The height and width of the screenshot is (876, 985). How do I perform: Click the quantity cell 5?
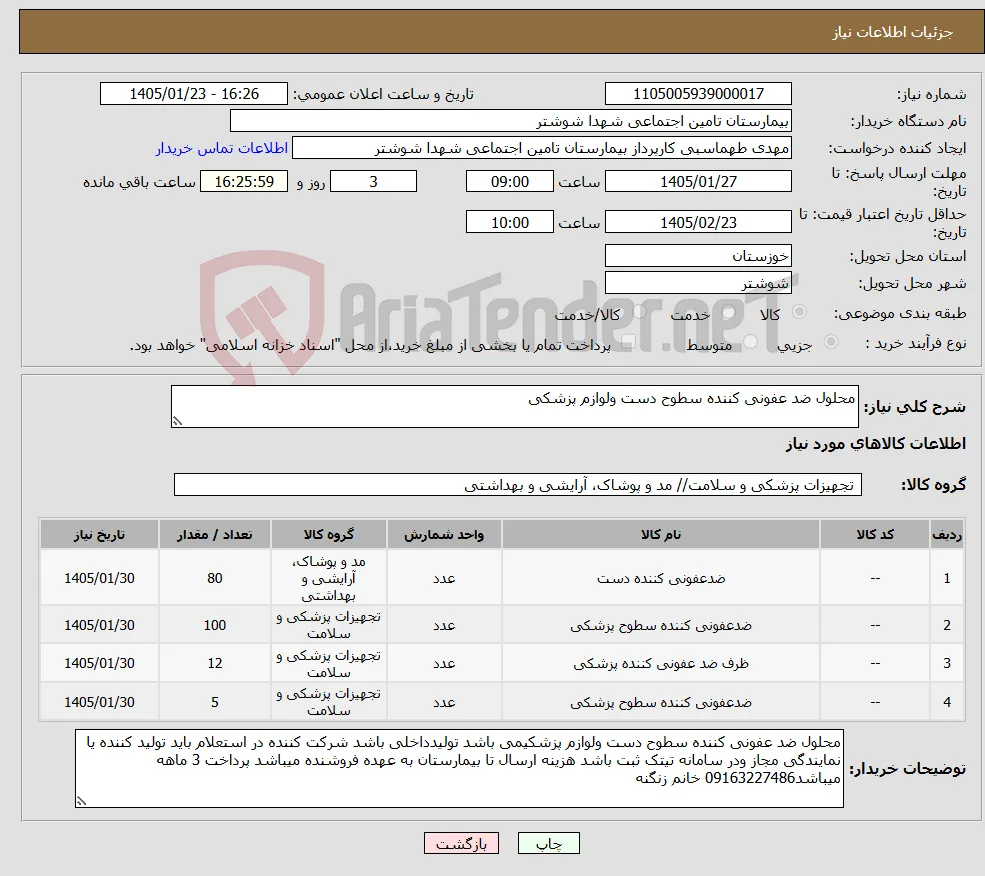pos(215,702)
